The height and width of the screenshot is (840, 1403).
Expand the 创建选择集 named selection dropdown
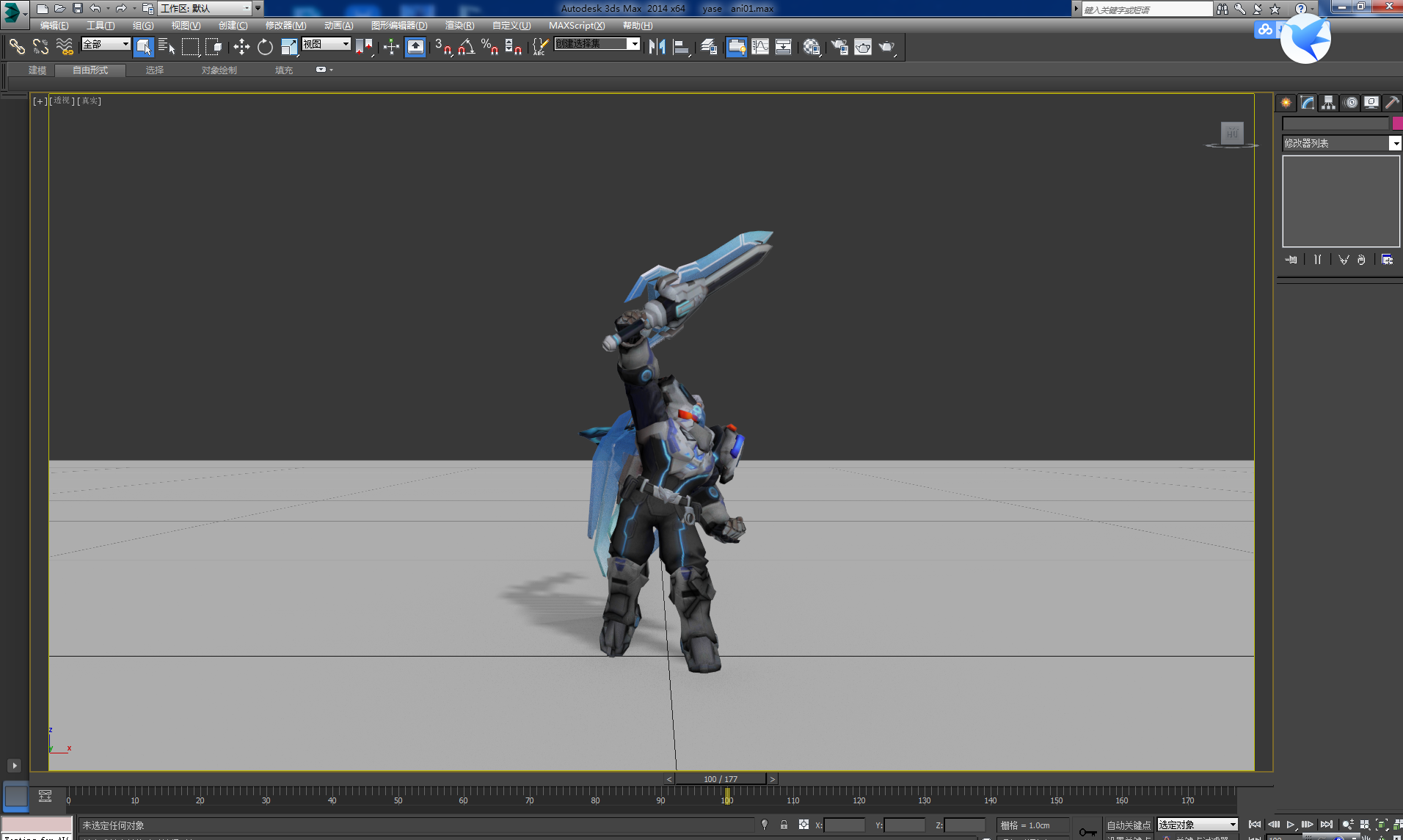coord(634,44)
